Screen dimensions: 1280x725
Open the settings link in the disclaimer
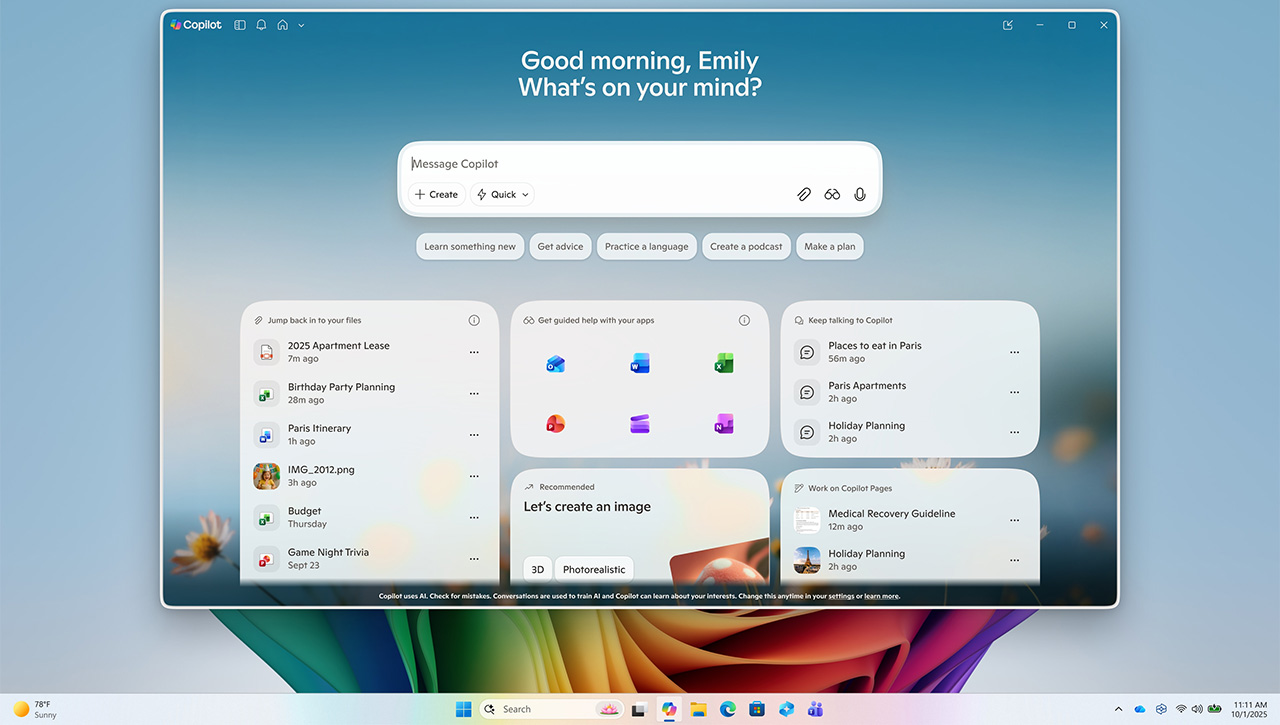tap(841, 596)
